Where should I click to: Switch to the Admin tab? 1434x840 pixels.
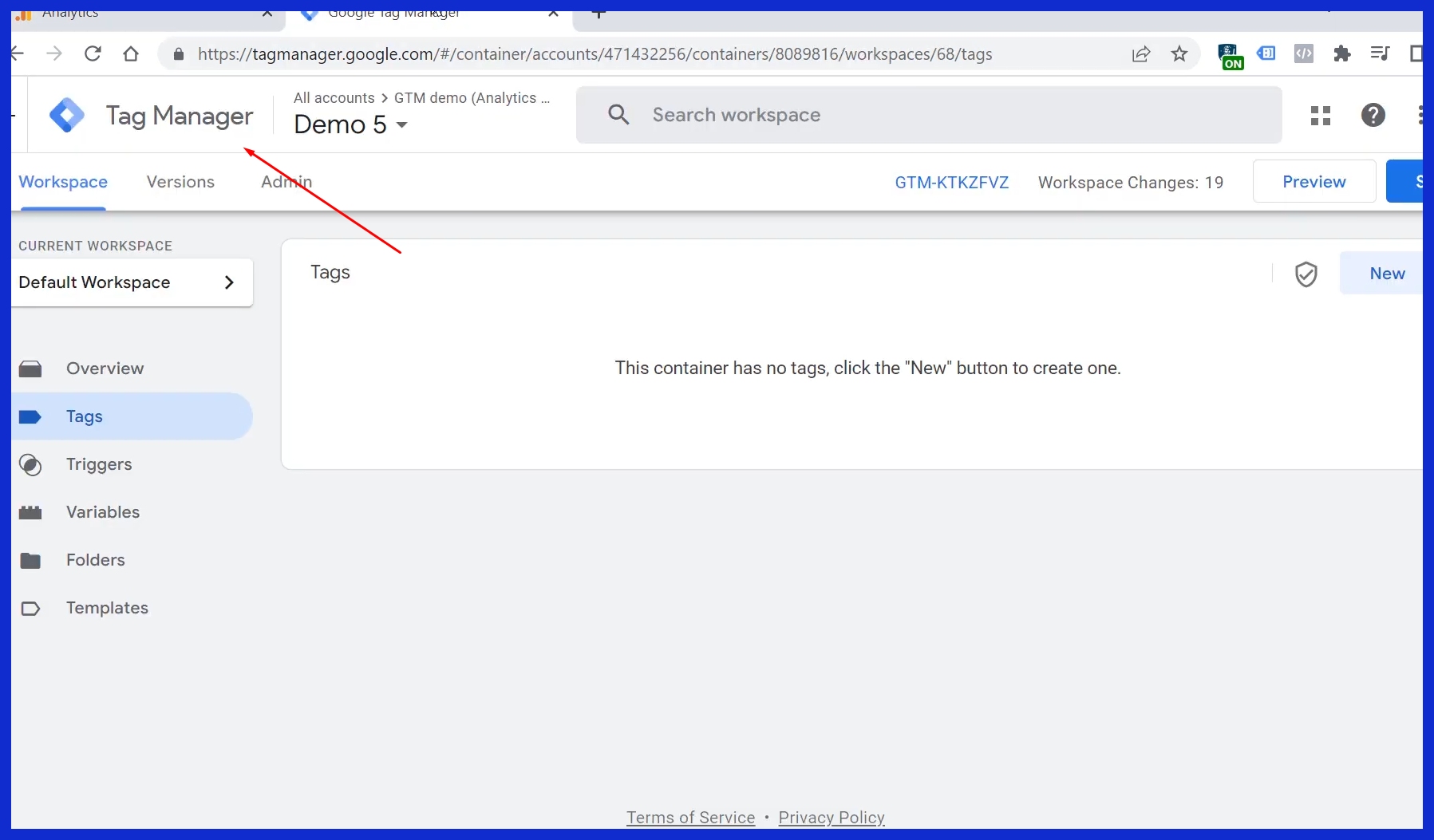pos(286,182)
